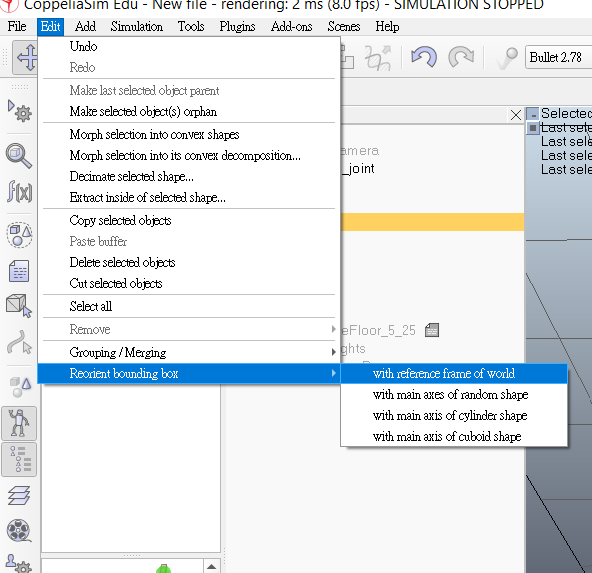Select the object move arrows tool
Image resolution: width=592 pixels, height=573 pixels.
26,58
